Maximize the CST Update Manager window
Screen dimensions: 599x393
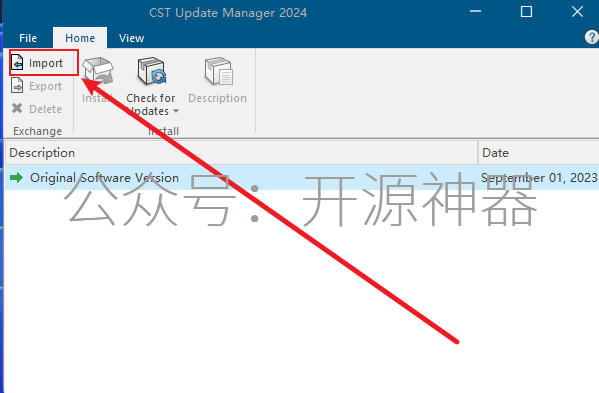click(526, 12)
